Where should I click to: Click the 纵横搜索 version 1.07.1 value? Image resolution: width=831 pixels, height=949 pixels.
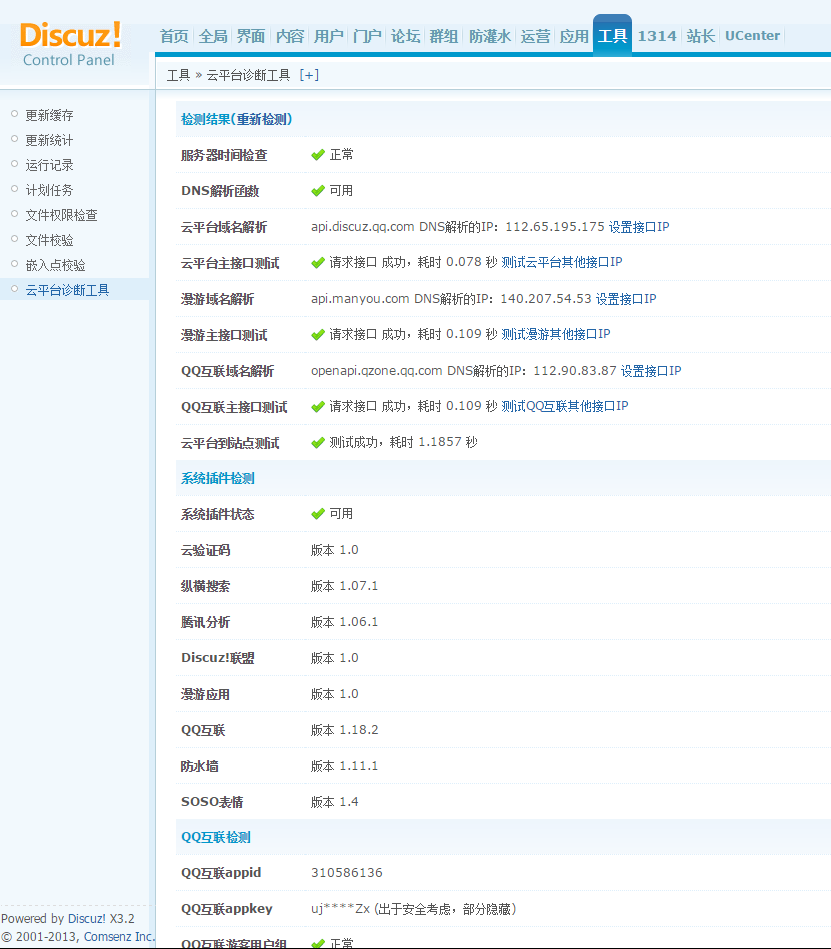[x=344, y=586]
